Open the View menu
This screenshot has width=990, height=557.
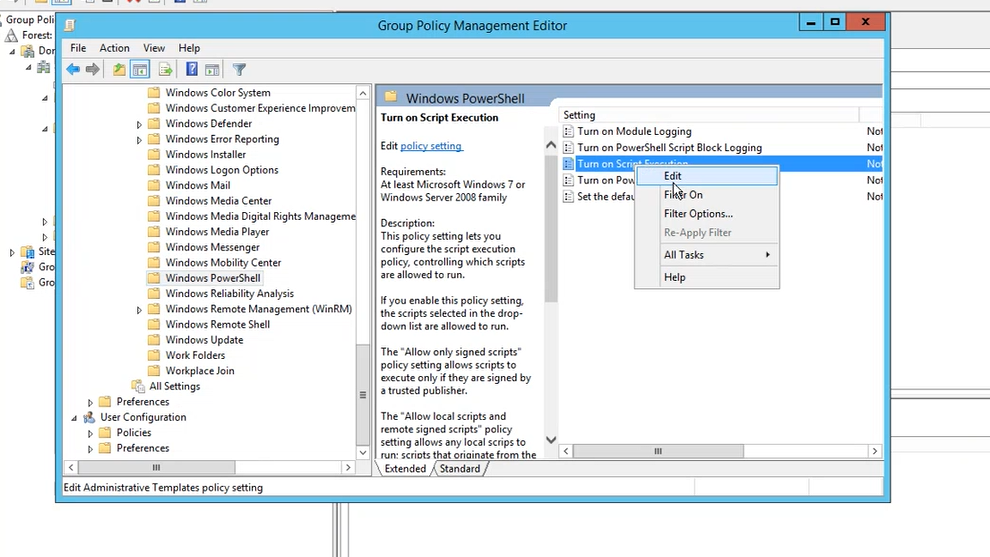[x=153, y=48]
